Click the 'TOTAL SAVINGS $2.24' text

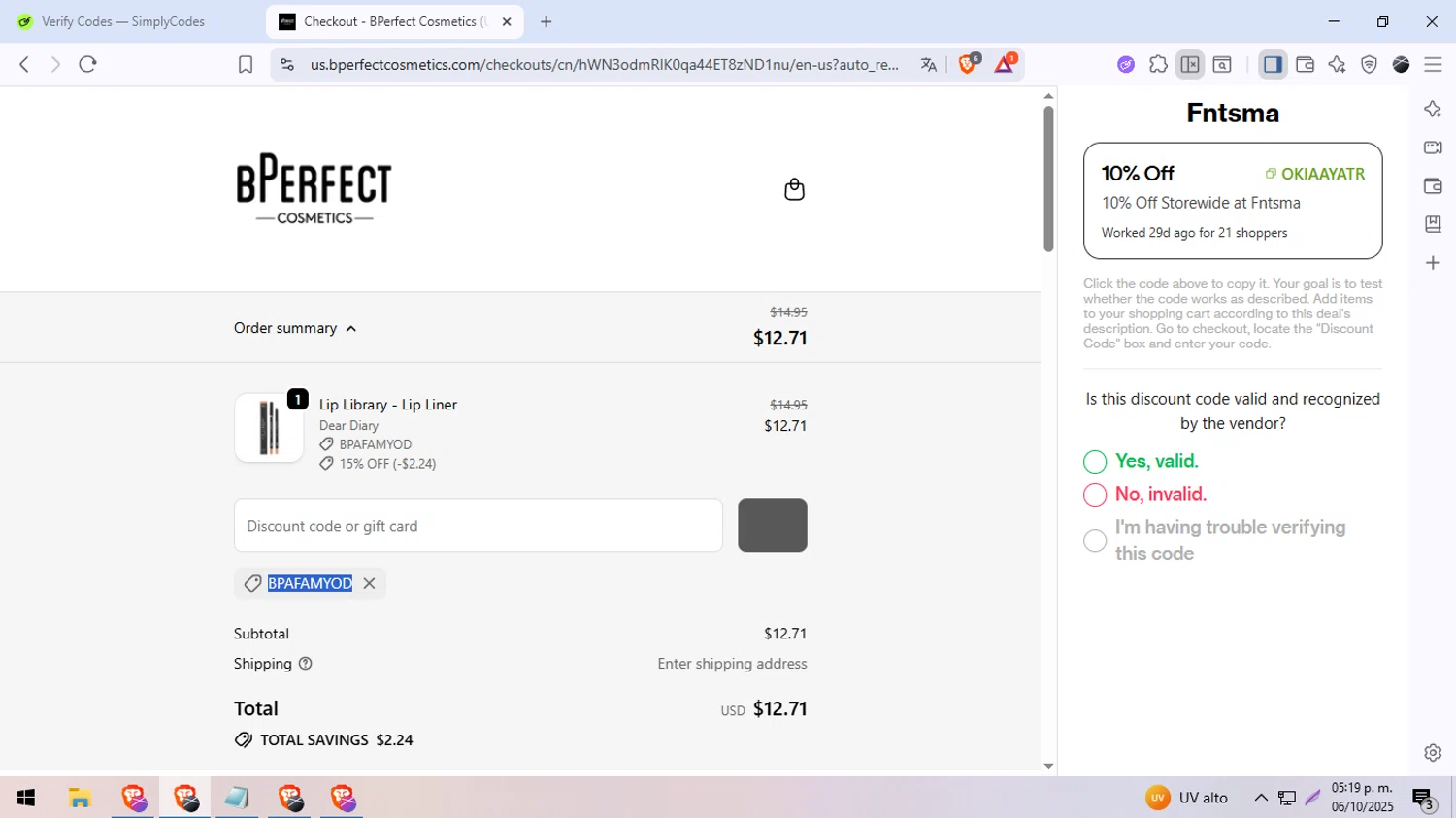336,739
